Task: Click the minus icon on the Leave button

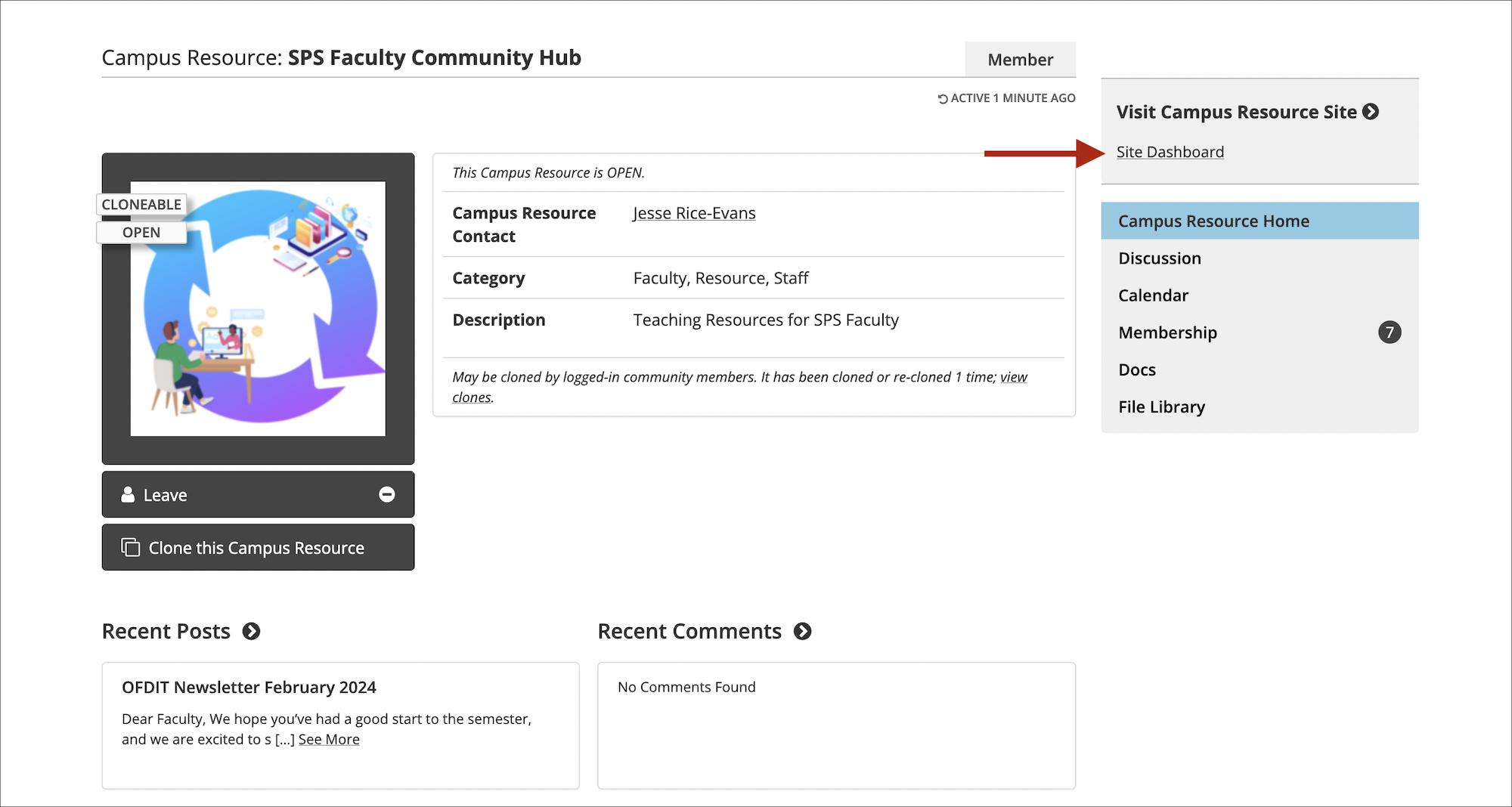Action: (x=388, y=494)
